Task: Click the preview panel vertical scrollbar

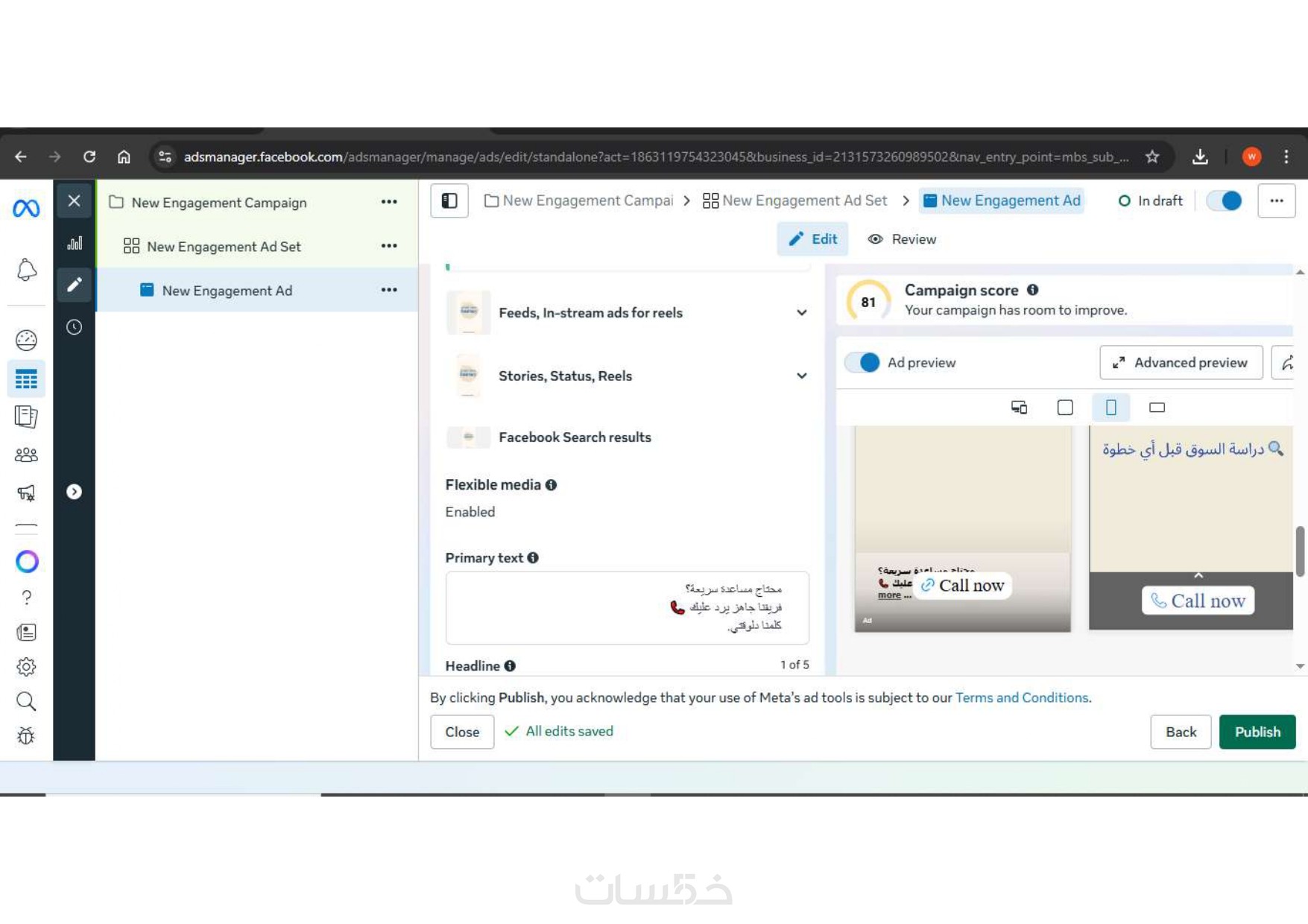Action: pos(1300,551)
